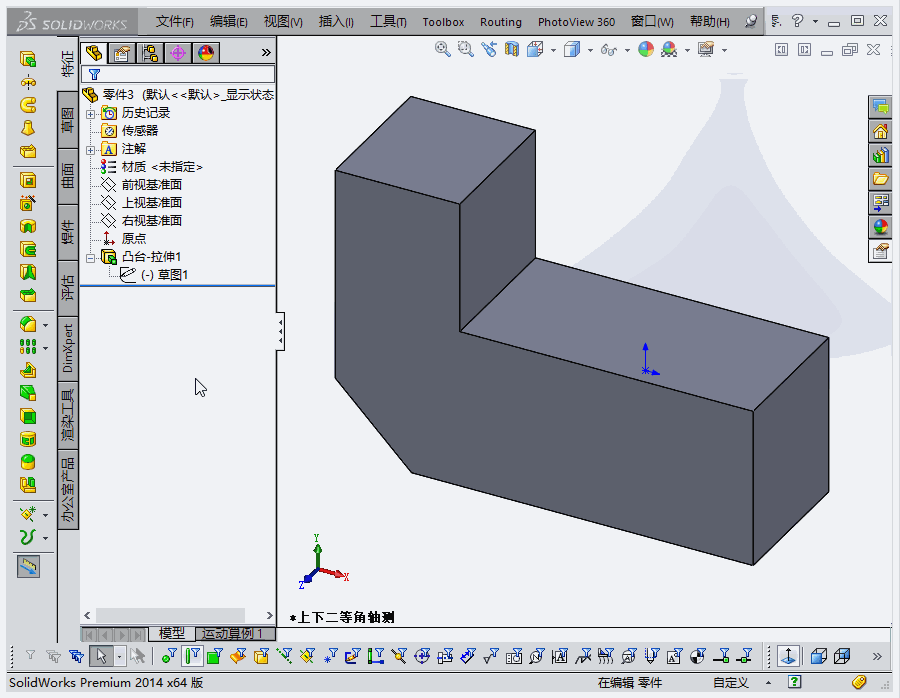Open the Fillet dropdown arrow
Screen dimensions: 900x698
click(x=45, y=325)
